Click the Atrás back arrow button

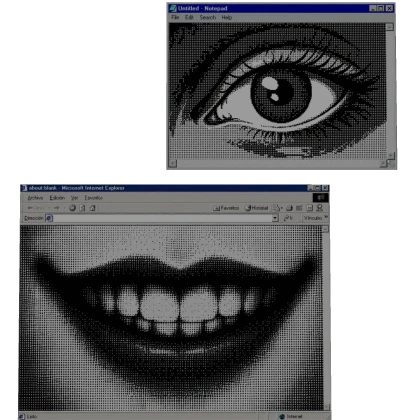(36, 208)
